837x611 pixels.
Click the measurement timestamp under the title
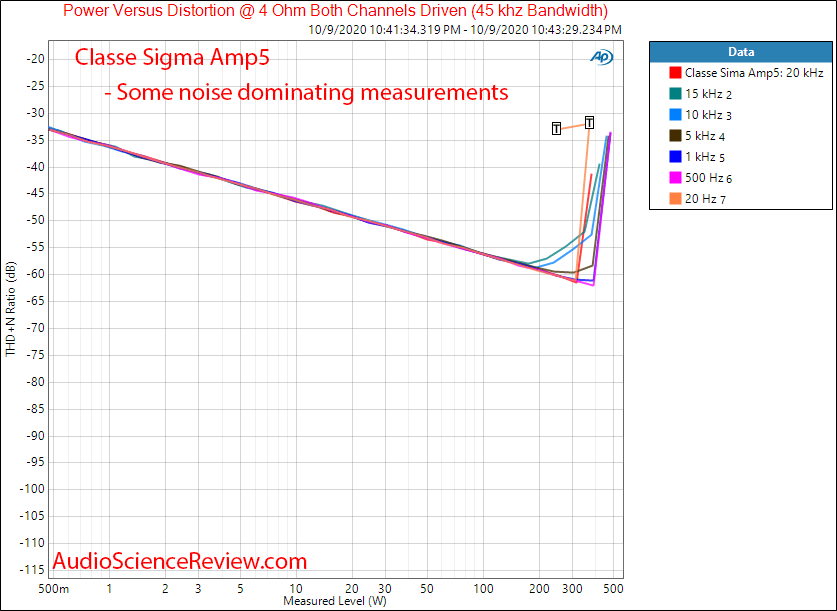coord(465,30)
